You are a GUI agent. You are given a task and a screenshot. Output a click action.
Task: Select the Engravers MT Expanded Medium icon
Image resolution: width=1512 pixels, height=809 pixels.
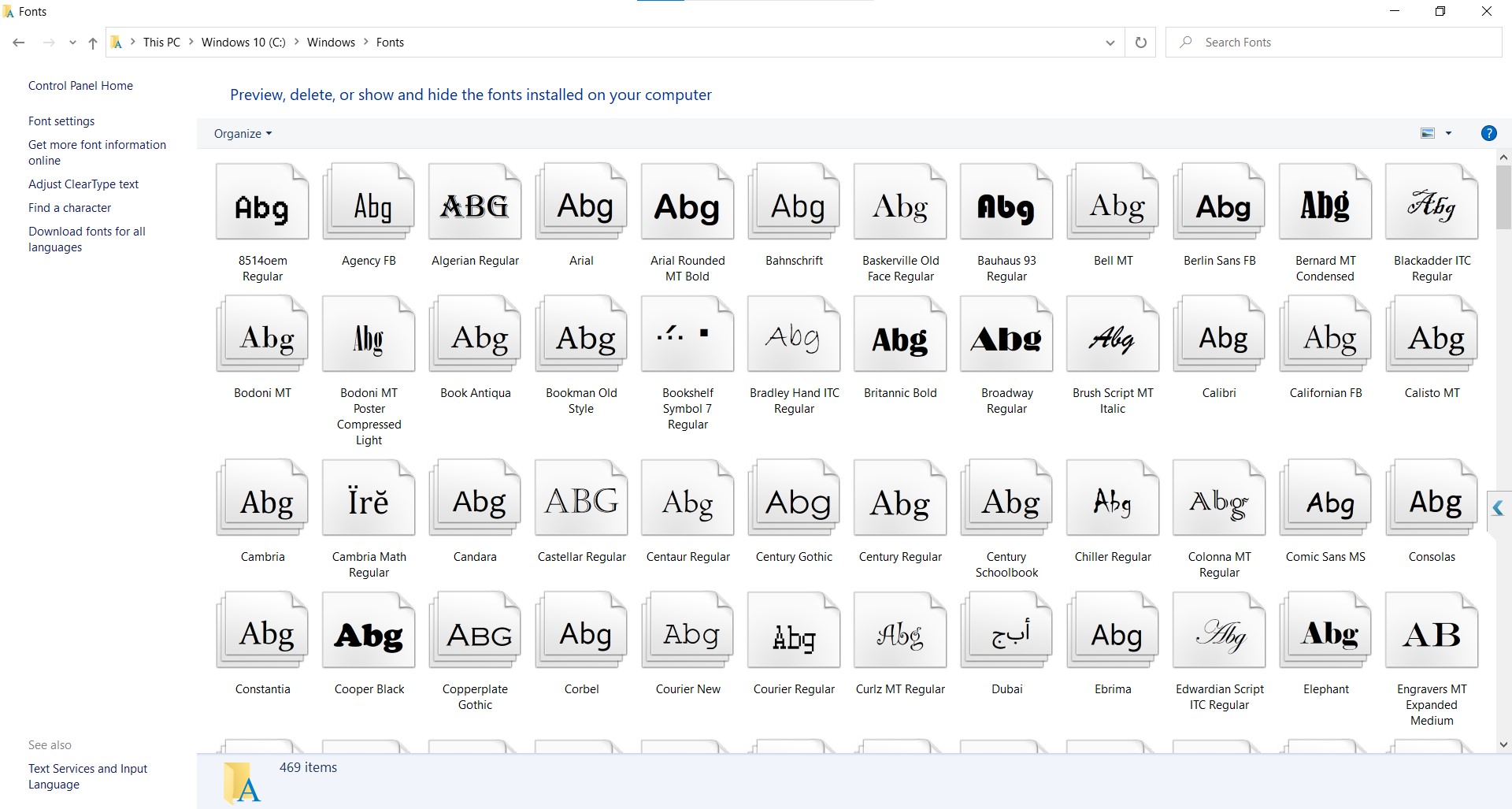pos(1432,630)
